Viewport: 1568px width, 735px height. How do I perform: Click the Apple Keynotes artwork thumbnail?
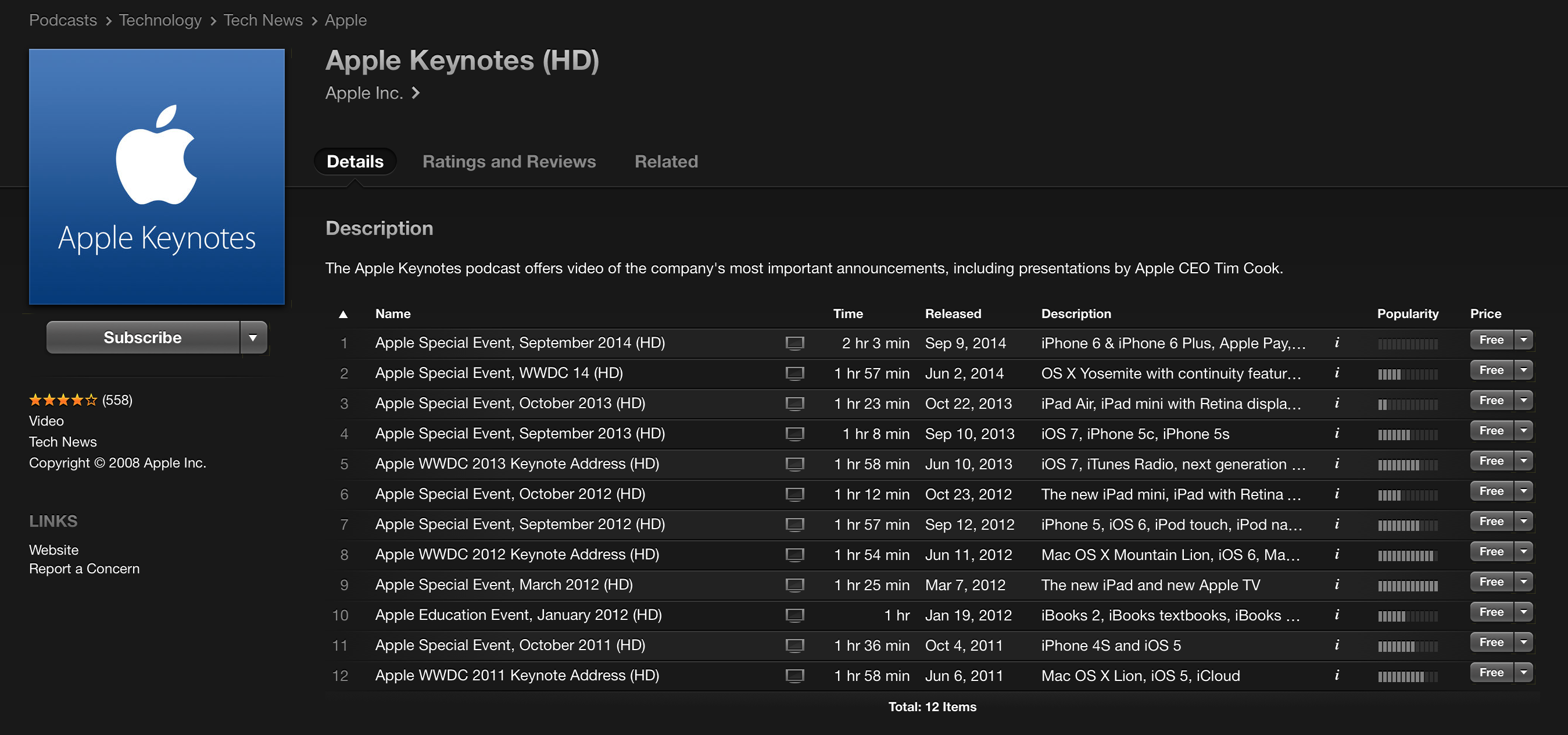(x=157, y=177)
